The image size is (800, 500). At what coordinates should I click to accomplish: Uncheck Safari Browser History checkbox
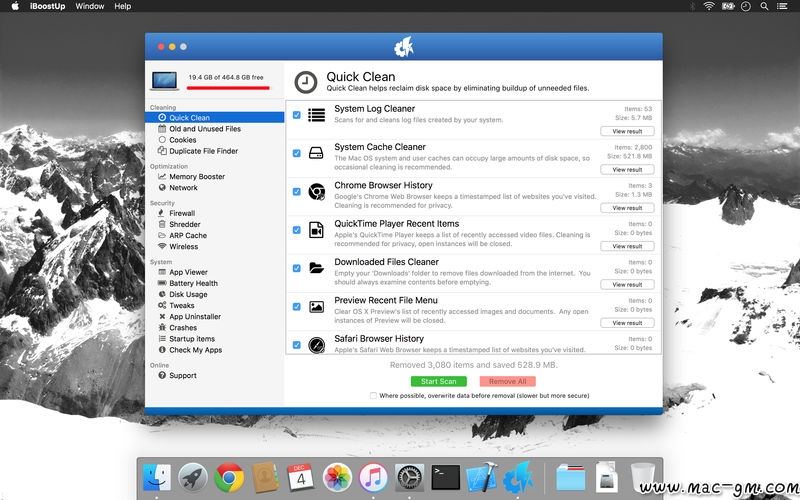pos(296,345)
